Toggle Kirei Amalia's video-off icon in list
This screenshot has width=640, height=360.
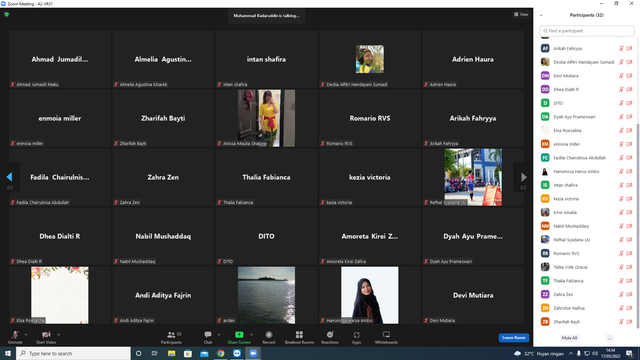coord(629,212)
